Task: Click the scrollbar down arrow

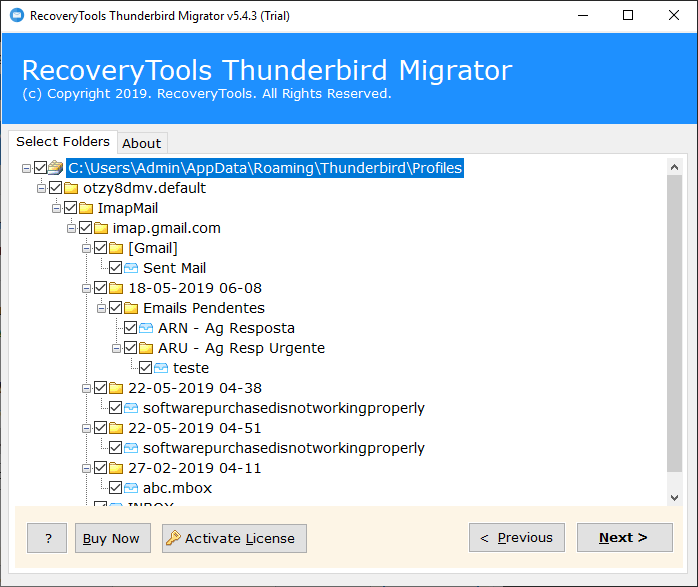Action: click(674, 498)
